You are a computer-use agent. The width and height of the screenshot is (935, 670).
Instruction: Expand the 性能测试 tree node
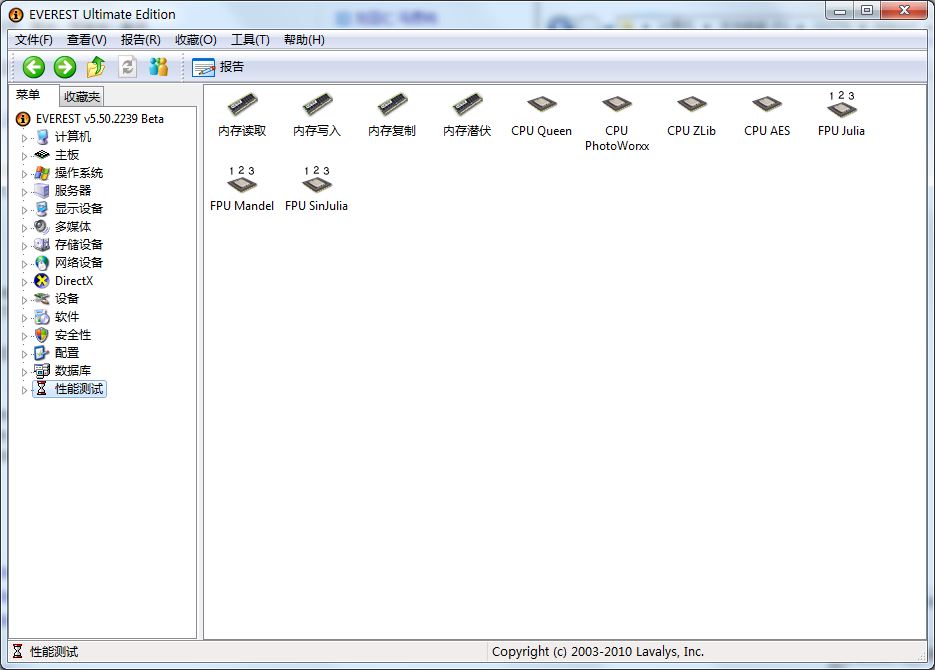[23, 388]
